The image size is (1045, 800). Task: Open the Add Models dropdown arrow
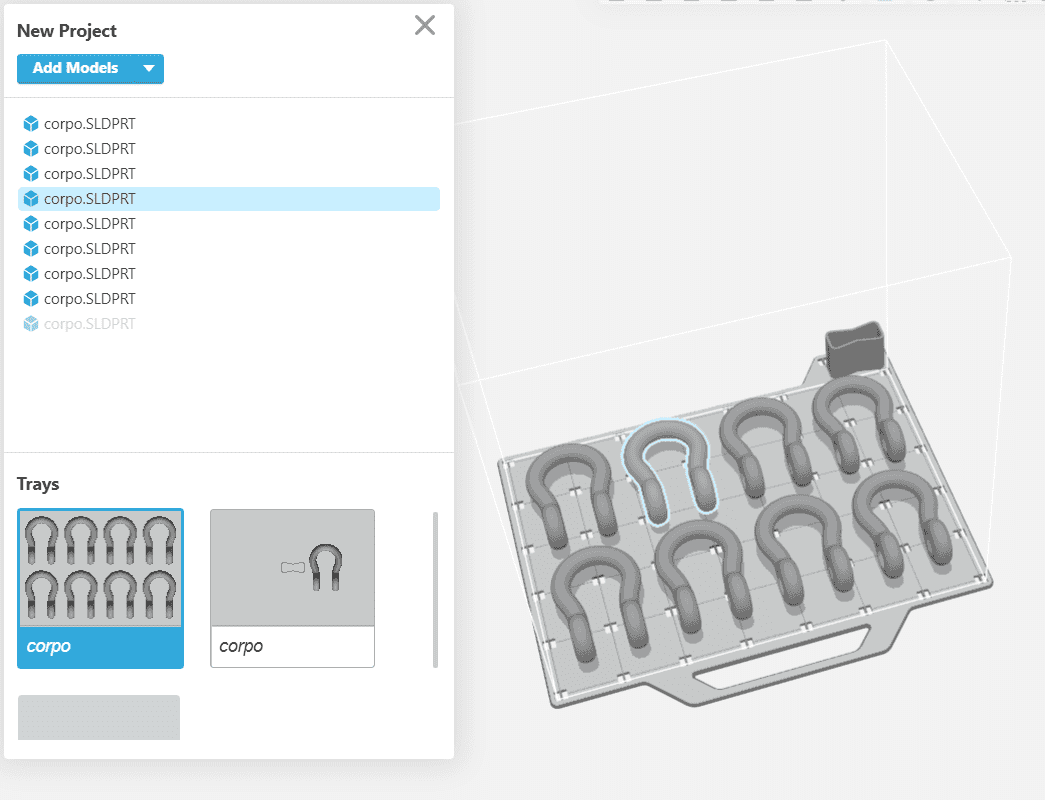(x=149, y=68)
